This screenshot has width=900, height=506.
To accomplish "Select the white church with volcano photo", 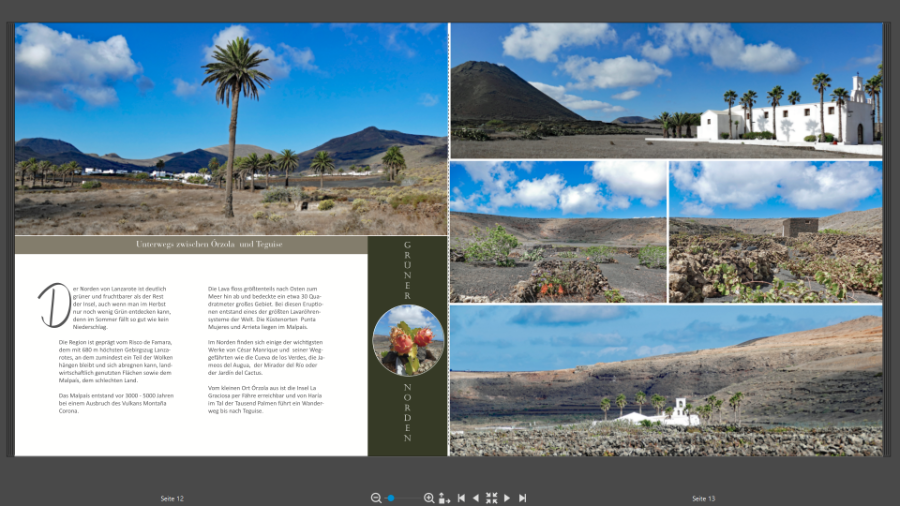I will click(666, 90).
